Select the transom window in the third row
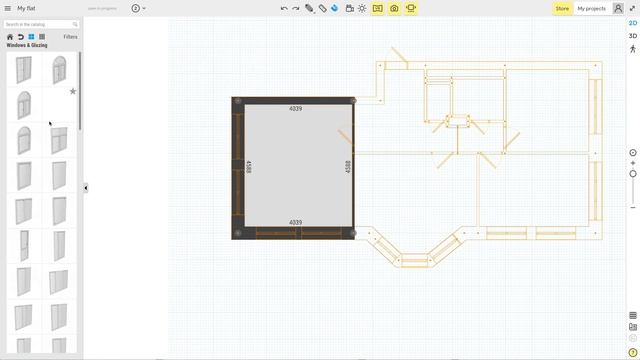 point(59,140)
